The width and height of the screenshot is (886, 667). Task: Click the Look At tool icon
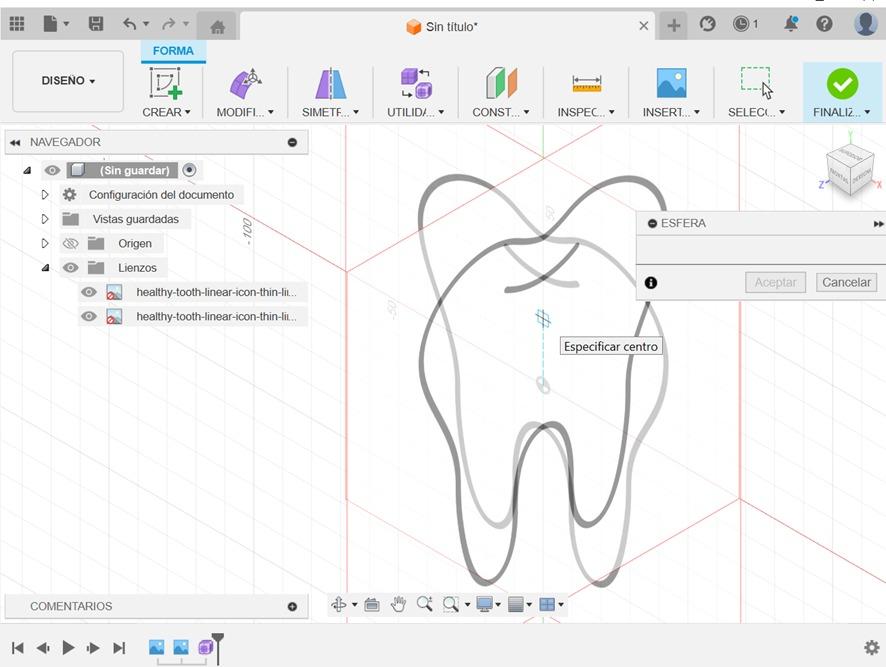[x=372, y=604]
